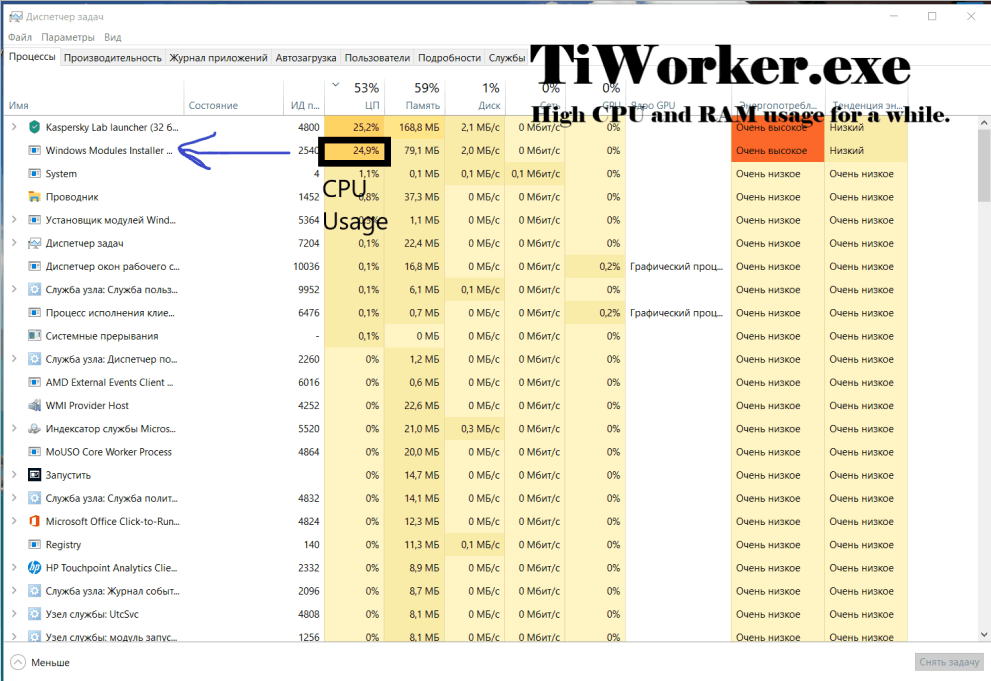Click the HP Touchpoint Analytics Client icon
Screen dimensions: 991x681
[x=33, y=567]
